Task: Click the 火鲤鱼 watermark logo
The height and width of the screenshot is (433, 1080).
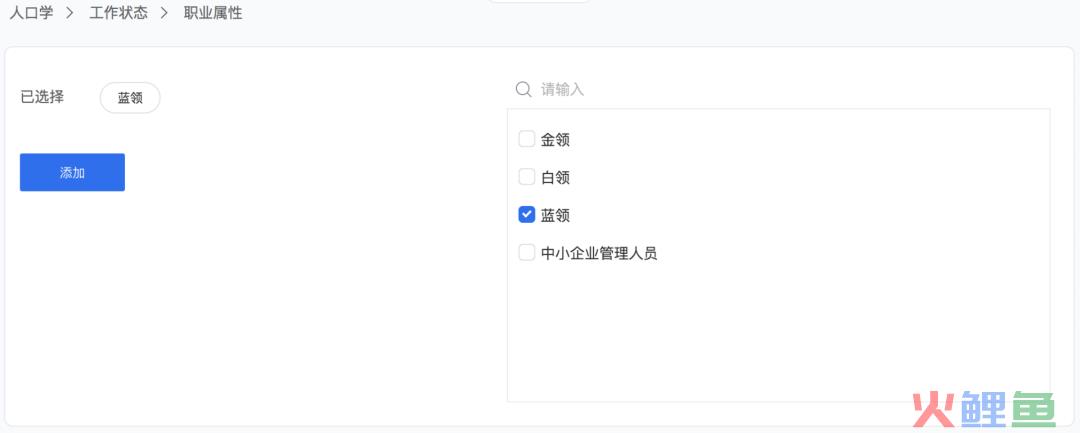Action: coord(984,409)
